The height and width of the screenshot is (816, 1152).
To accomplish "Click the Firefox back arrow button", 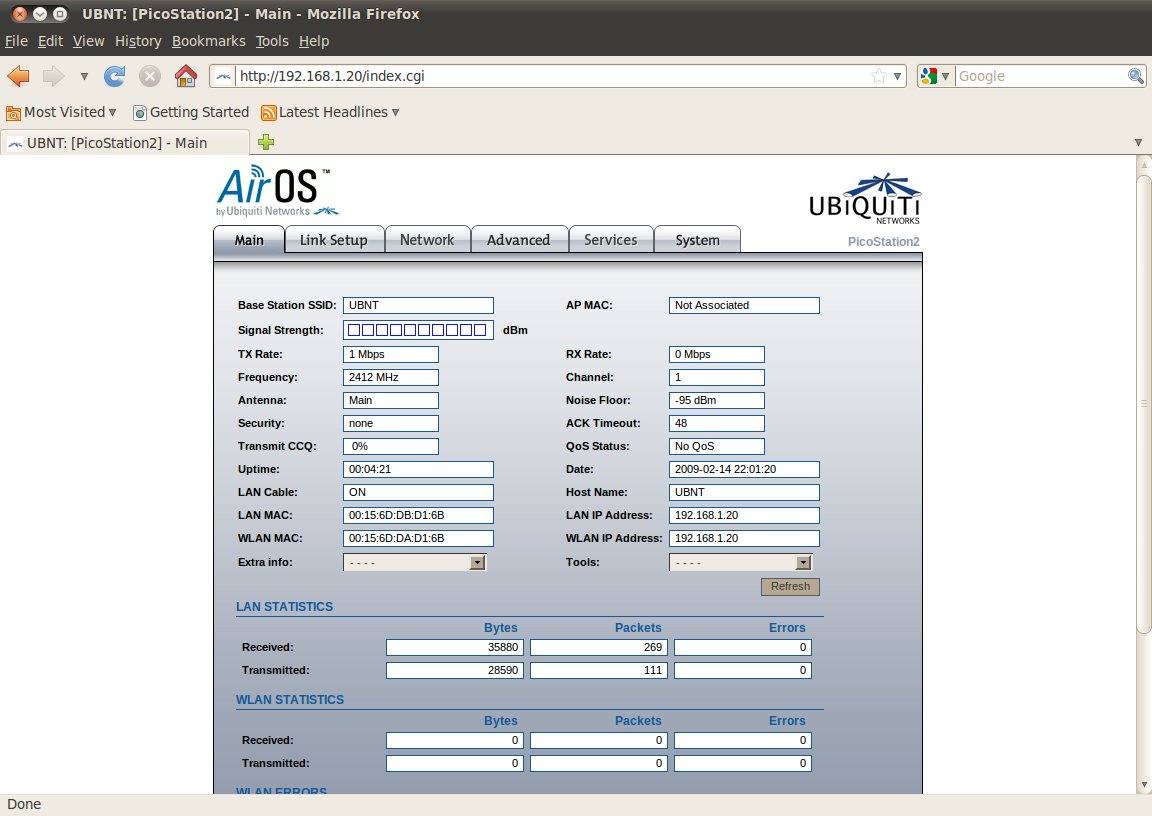I will click(19, 76).
